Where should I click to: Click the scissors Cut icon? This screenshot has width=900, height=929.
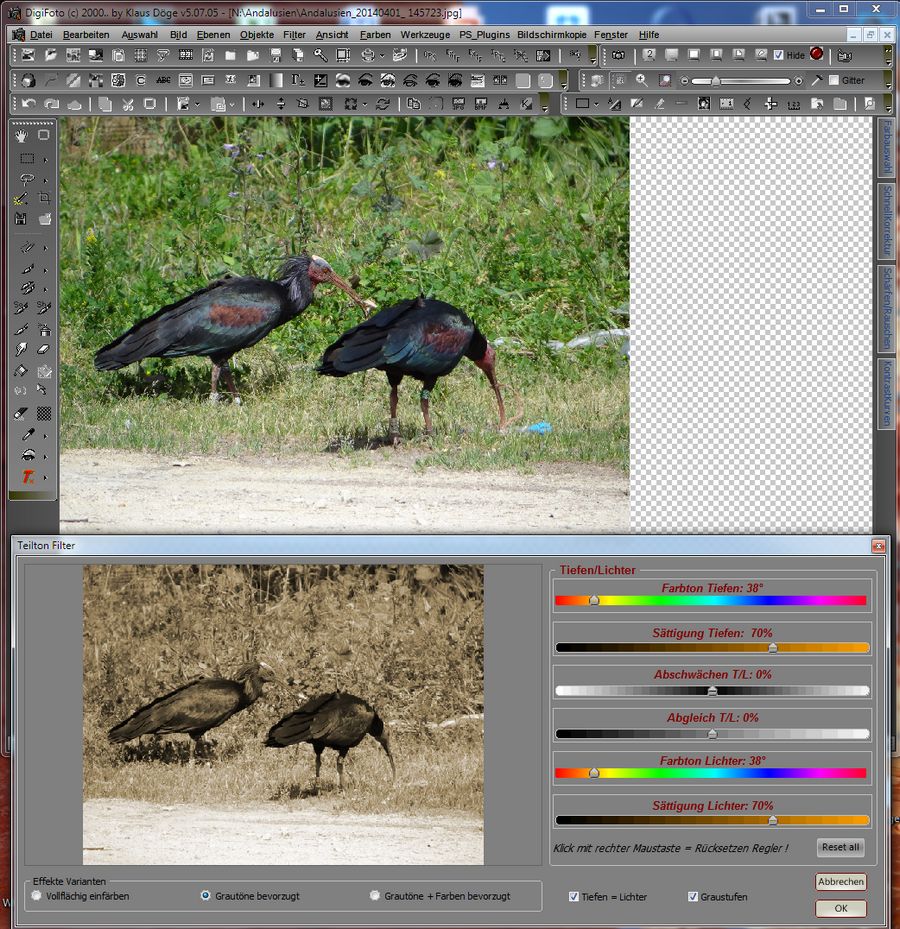pos(128,103)
